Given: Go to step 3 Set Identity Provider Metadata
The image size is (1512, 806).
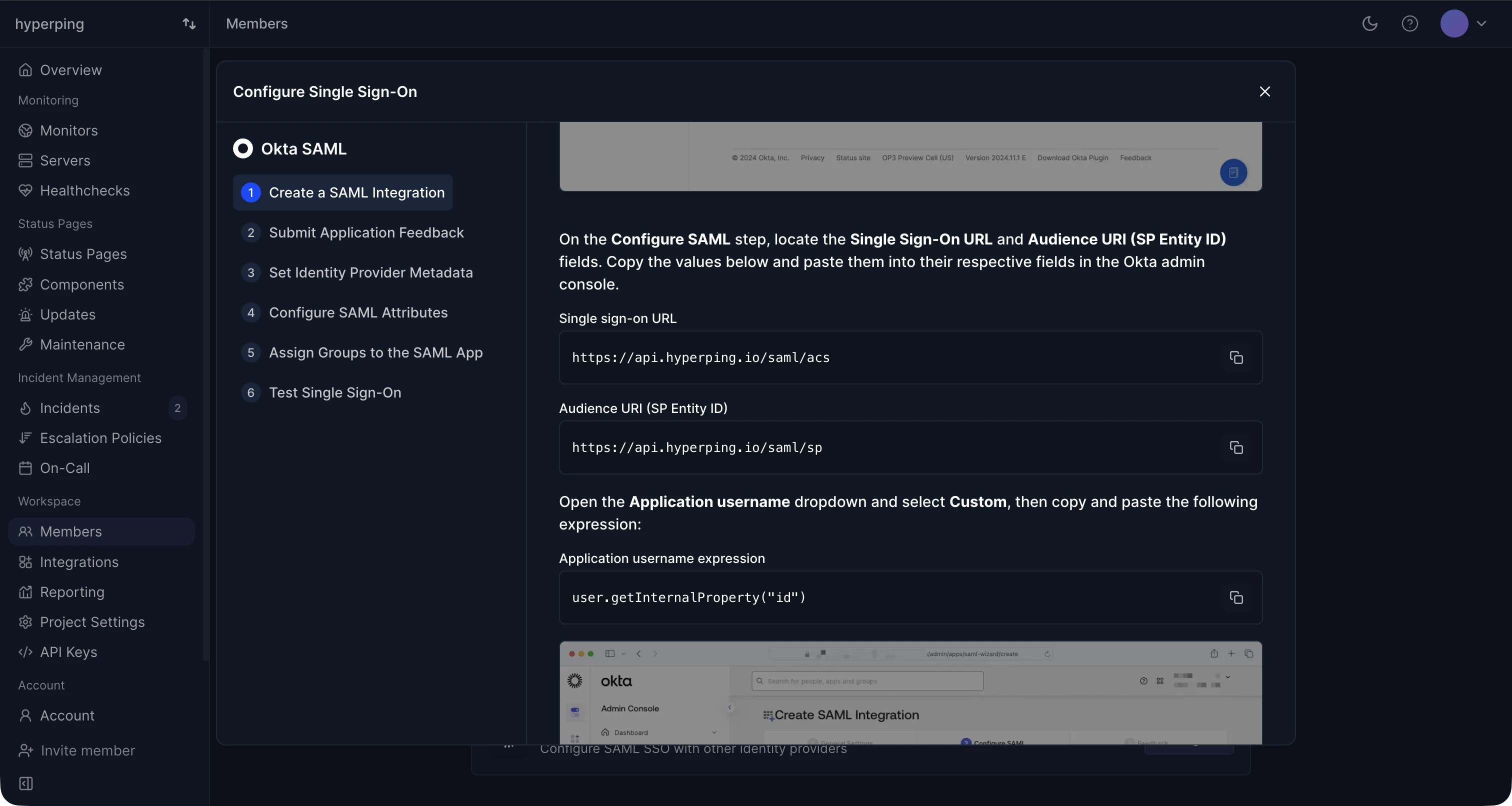Looking at the screenshot, I should pyautogui.click(x=357, y=272).
